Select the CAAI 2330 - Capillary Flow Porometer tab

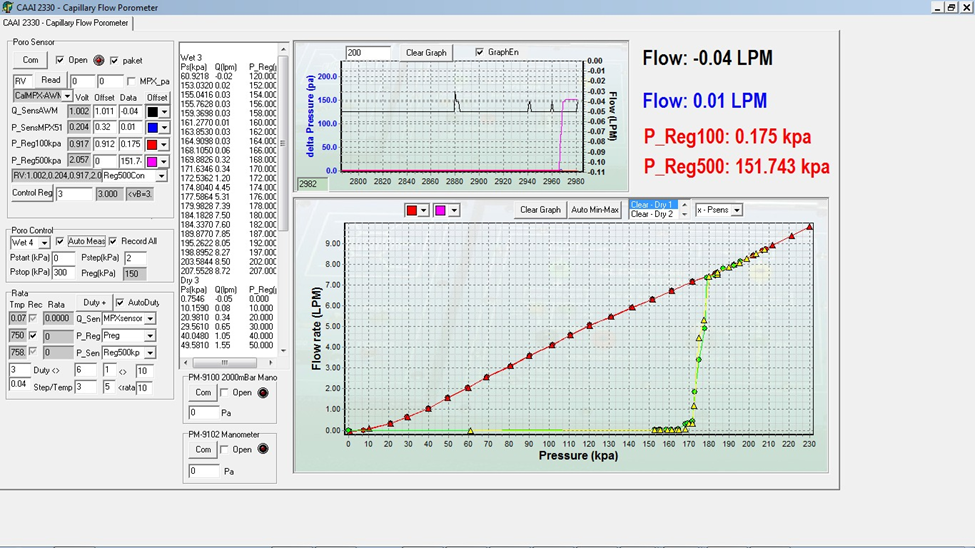[66, 23]
